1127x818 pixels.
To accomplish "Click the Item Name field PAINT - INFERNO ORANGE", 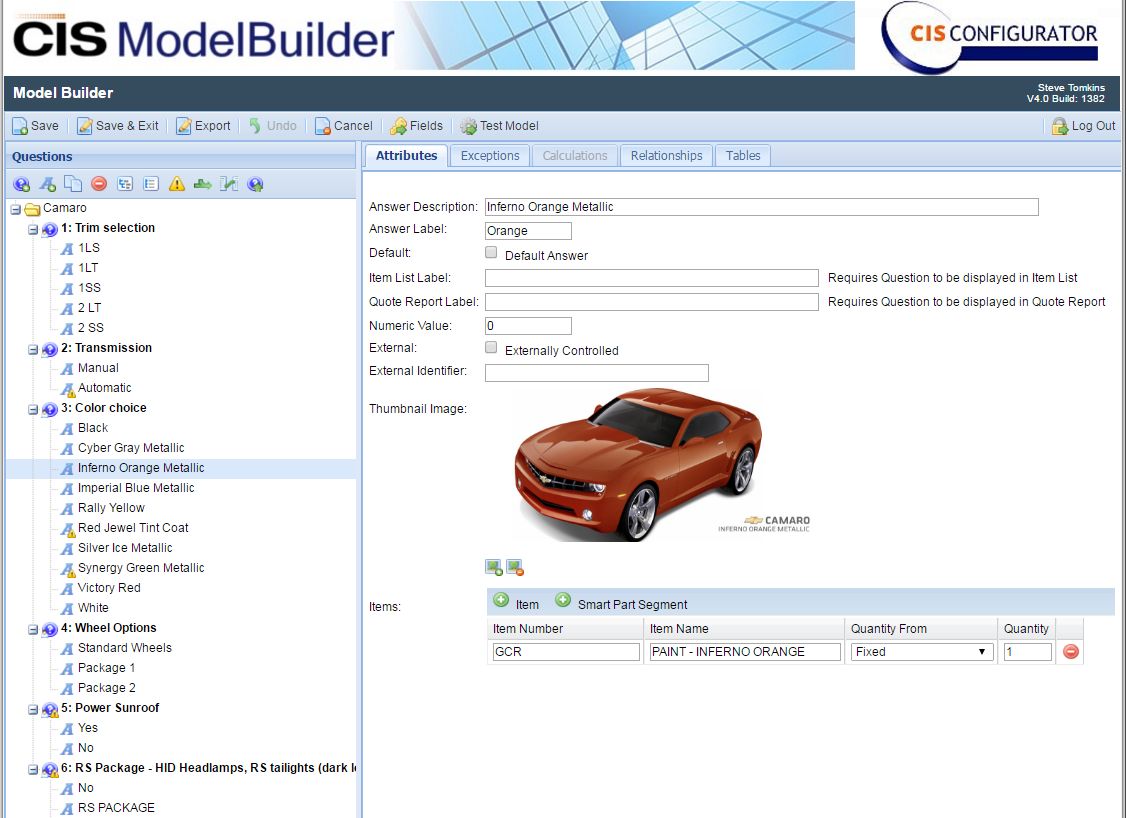I will (x=745, y=652).
